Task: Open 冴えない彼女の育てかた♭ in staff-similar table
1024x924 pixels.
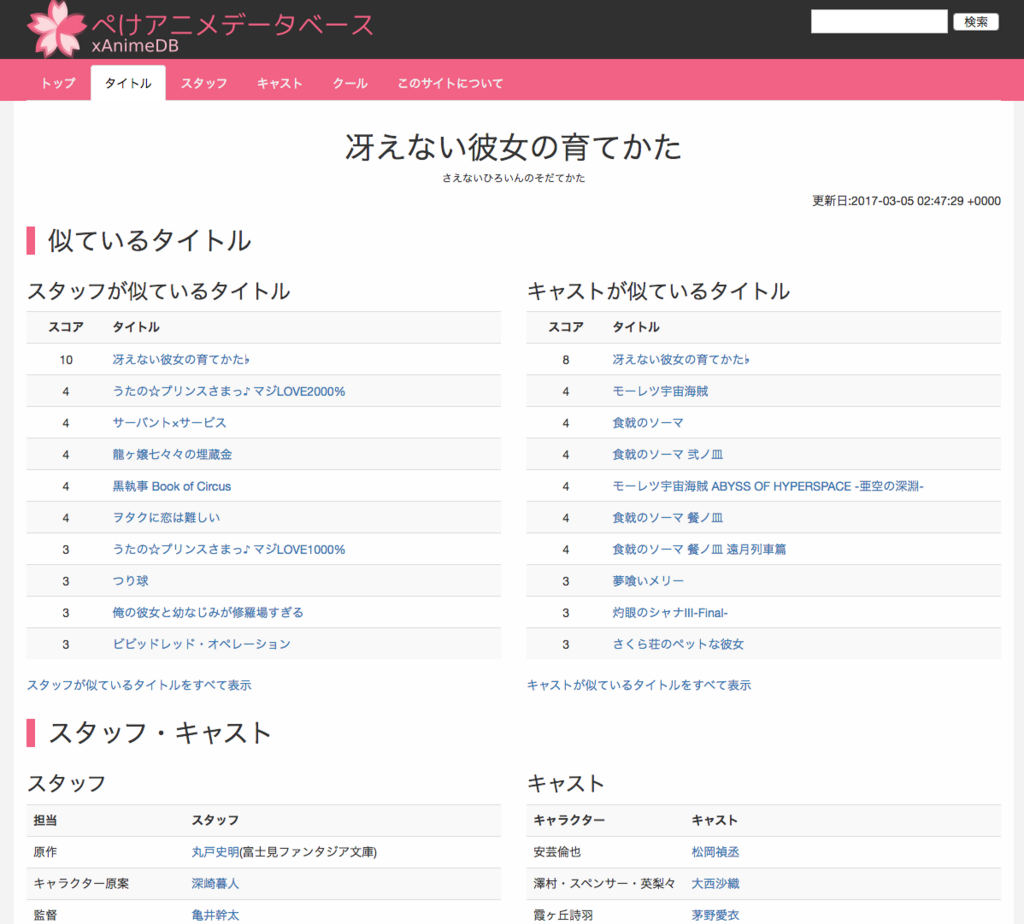Action: click(181, 360)
